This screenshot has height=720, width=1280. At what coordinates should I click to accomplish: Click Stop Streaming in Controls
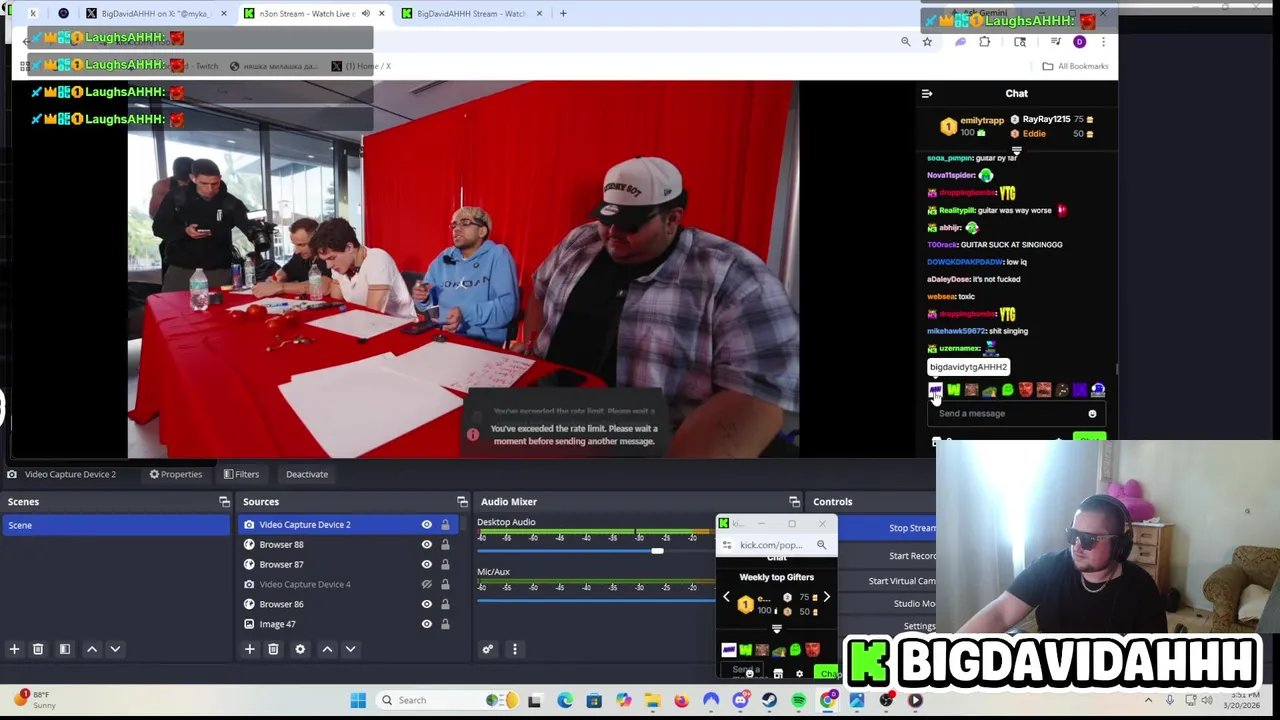[889, 528]
